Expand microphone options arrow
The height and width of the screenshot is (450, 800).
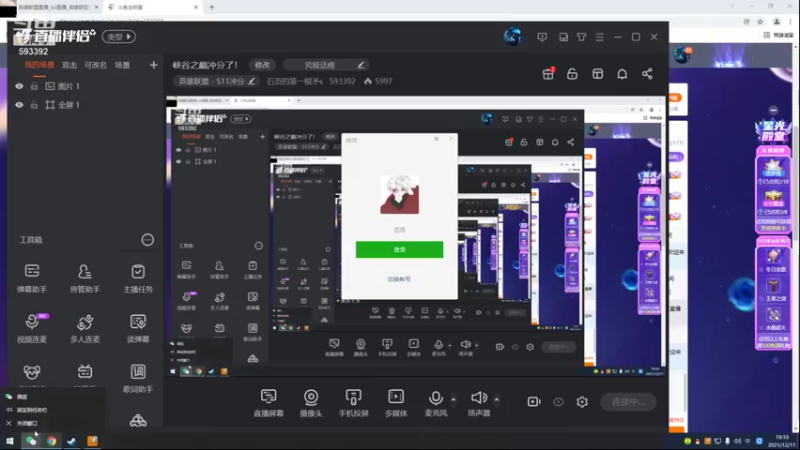(x=454, y=399)
